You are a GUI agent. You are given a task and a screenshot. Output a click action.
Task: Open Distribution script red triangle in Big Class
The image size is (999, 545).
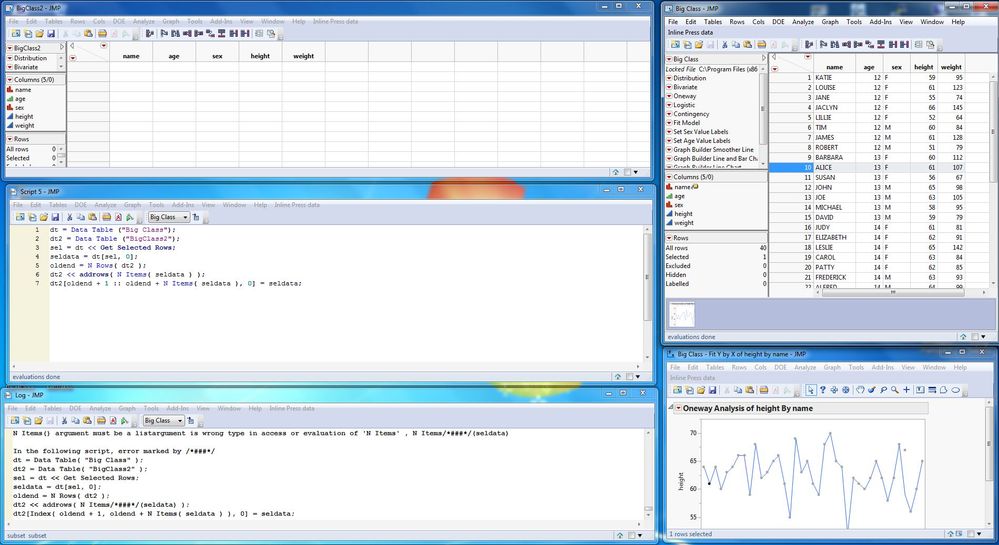[x=669, y=78]
